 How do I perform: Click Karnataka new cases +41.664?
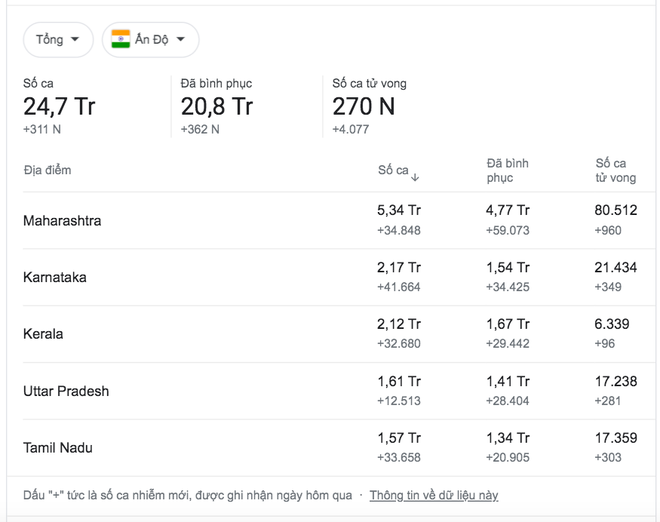click(x=399, y=287)
